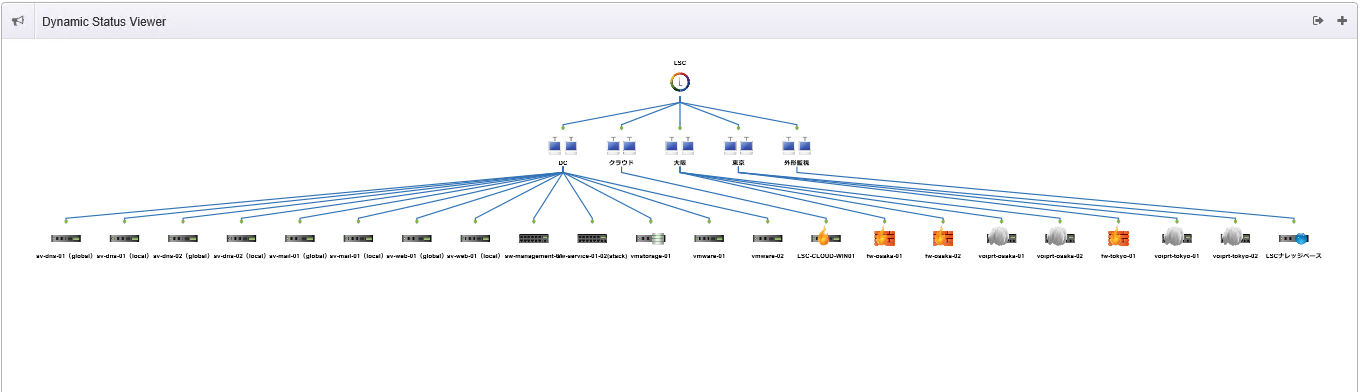
Task: Select the 東京 group node
Action: (739, 146)
